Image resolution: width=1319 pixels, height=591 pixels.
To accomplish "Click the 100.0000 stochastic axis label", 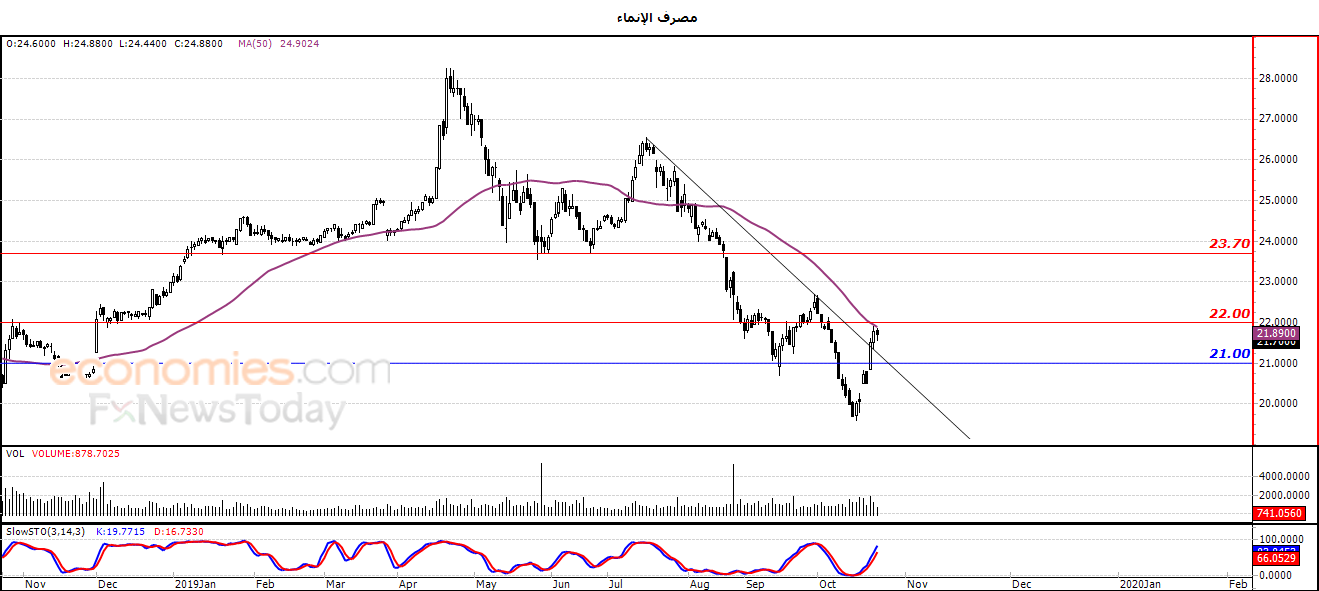I will (1280, 539).
